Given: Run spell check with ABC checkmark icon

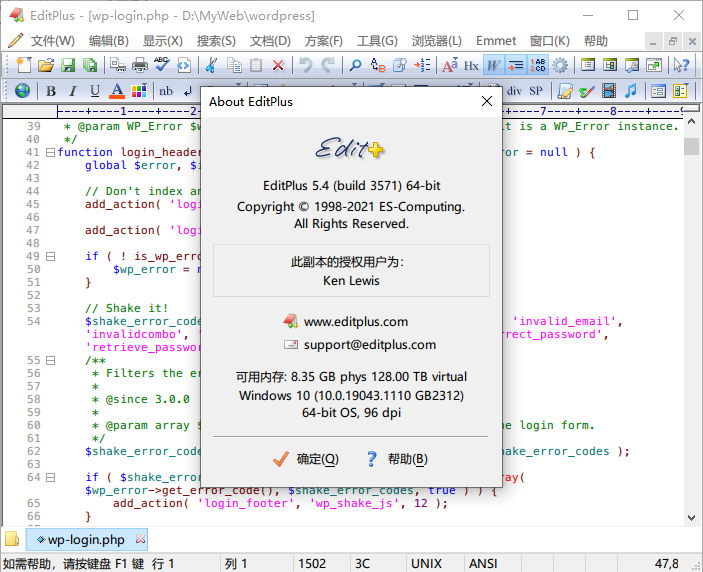Looking at the screenshot, I should click(161, 65).
